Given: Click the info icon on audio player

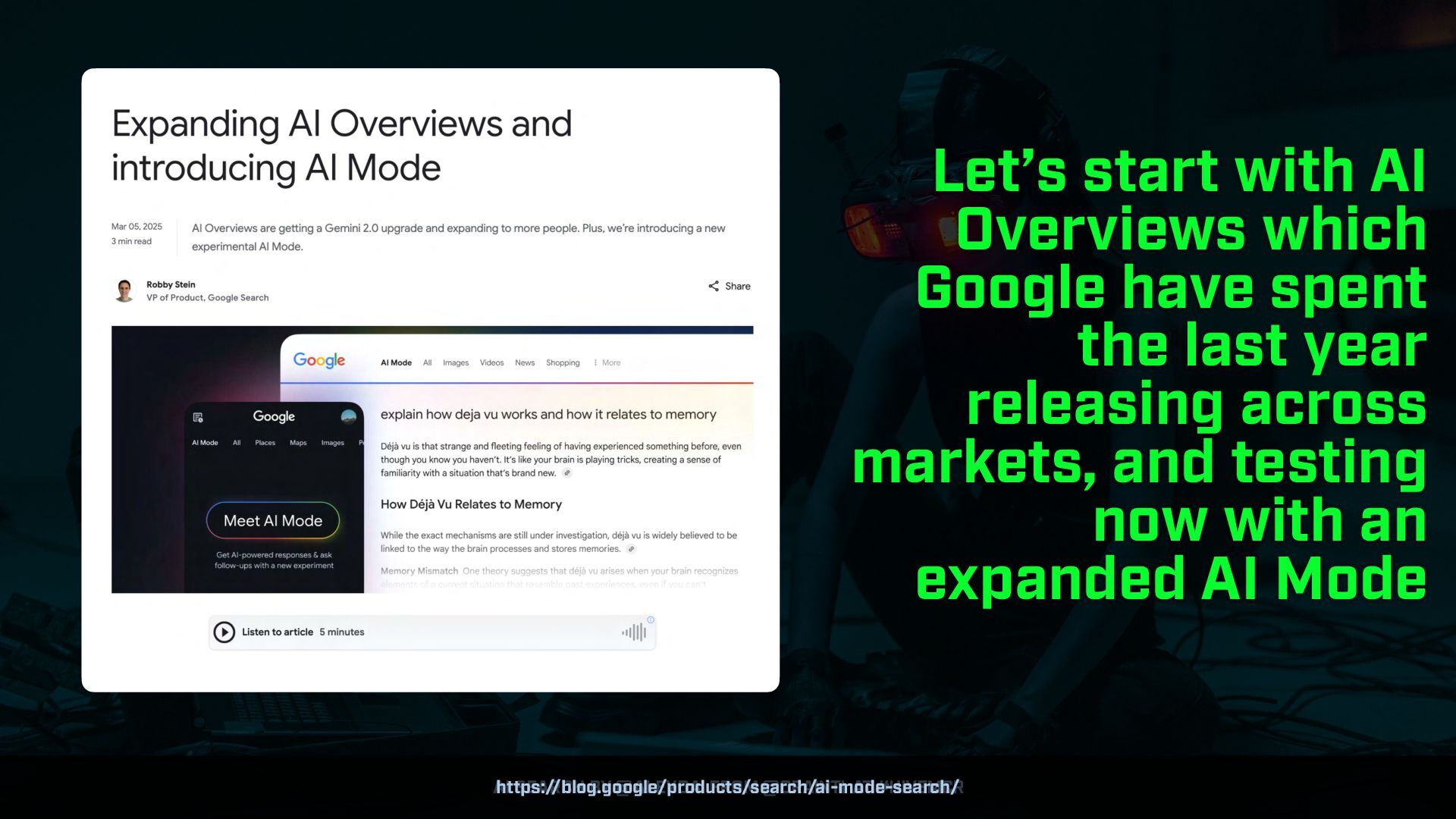Looking at the screenshot, I should (651, 620).
